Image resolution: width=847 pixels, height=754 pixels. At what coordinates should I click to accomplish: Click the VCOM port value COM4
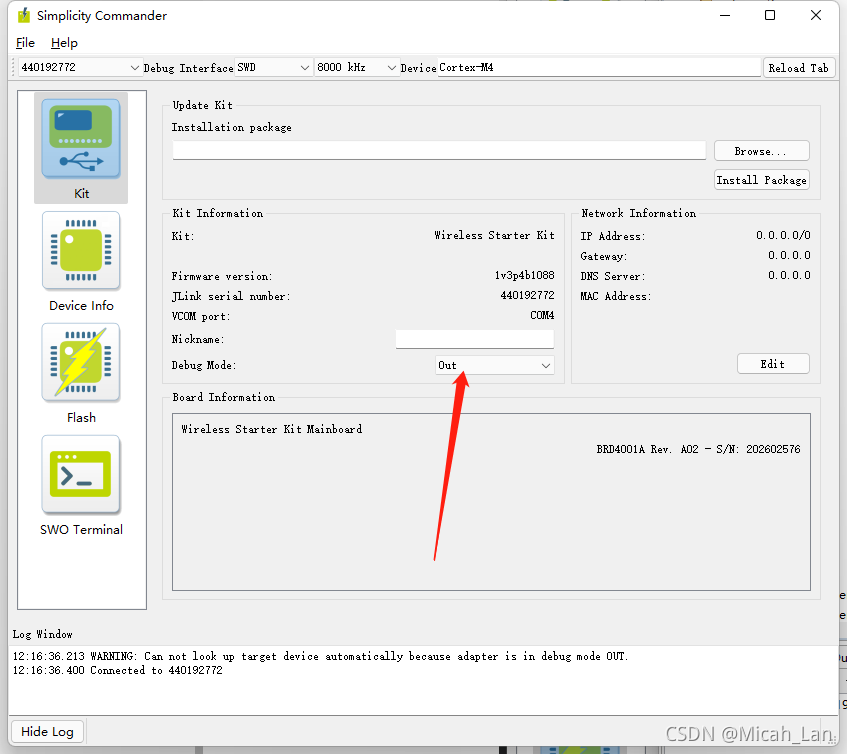pos(542,315)
